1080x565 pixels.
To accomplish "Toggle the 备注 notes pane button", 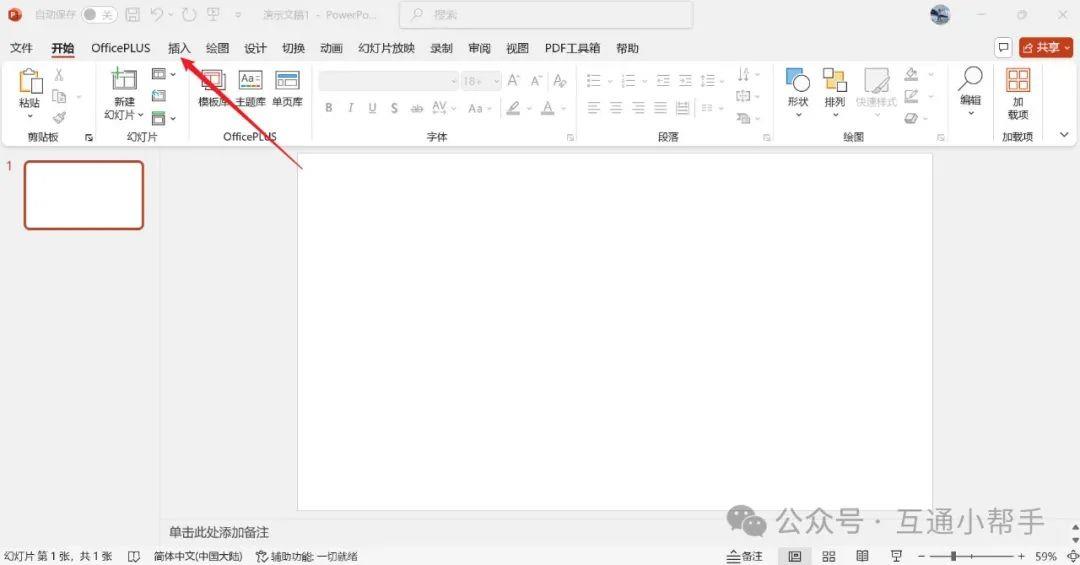I will tap(746, 556).
